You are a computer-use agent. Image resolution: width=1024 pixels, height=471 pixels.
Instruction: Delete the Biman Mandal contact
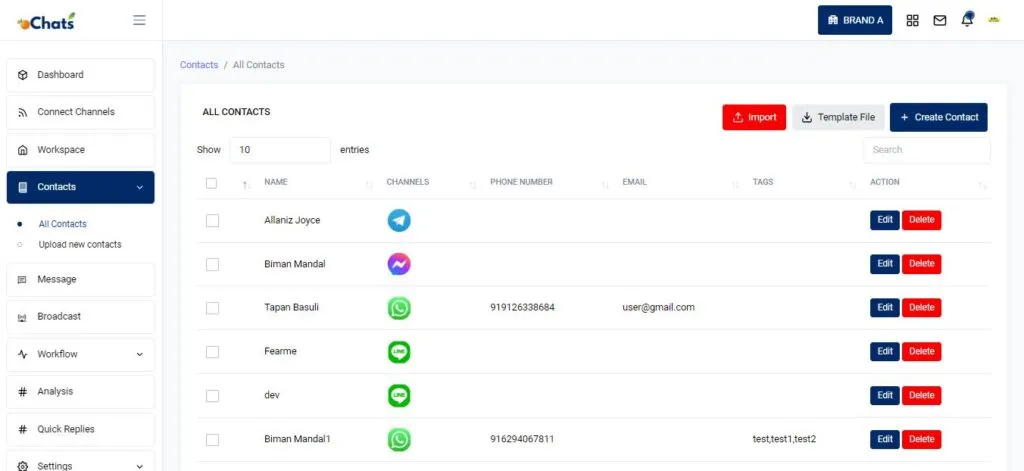coord(921,264)
